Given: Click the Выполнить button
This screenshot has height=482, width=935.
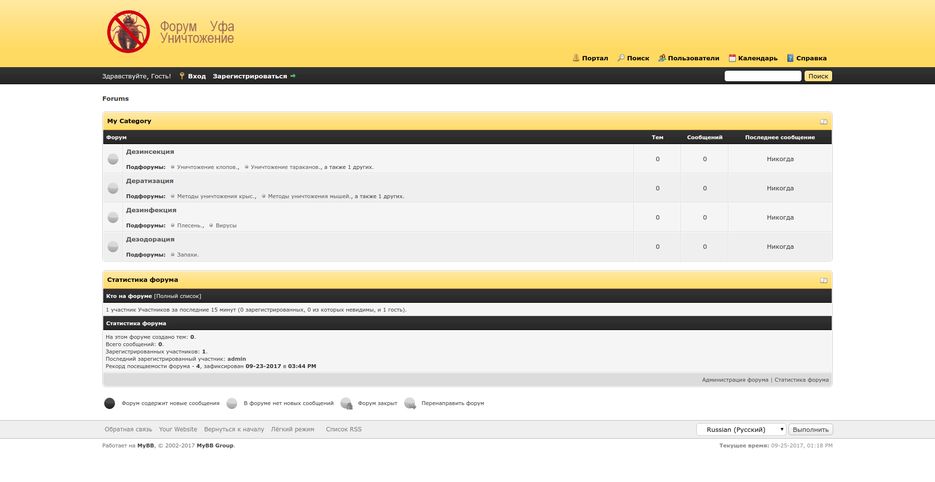Looking at the screenshot, I should [811, 430].
